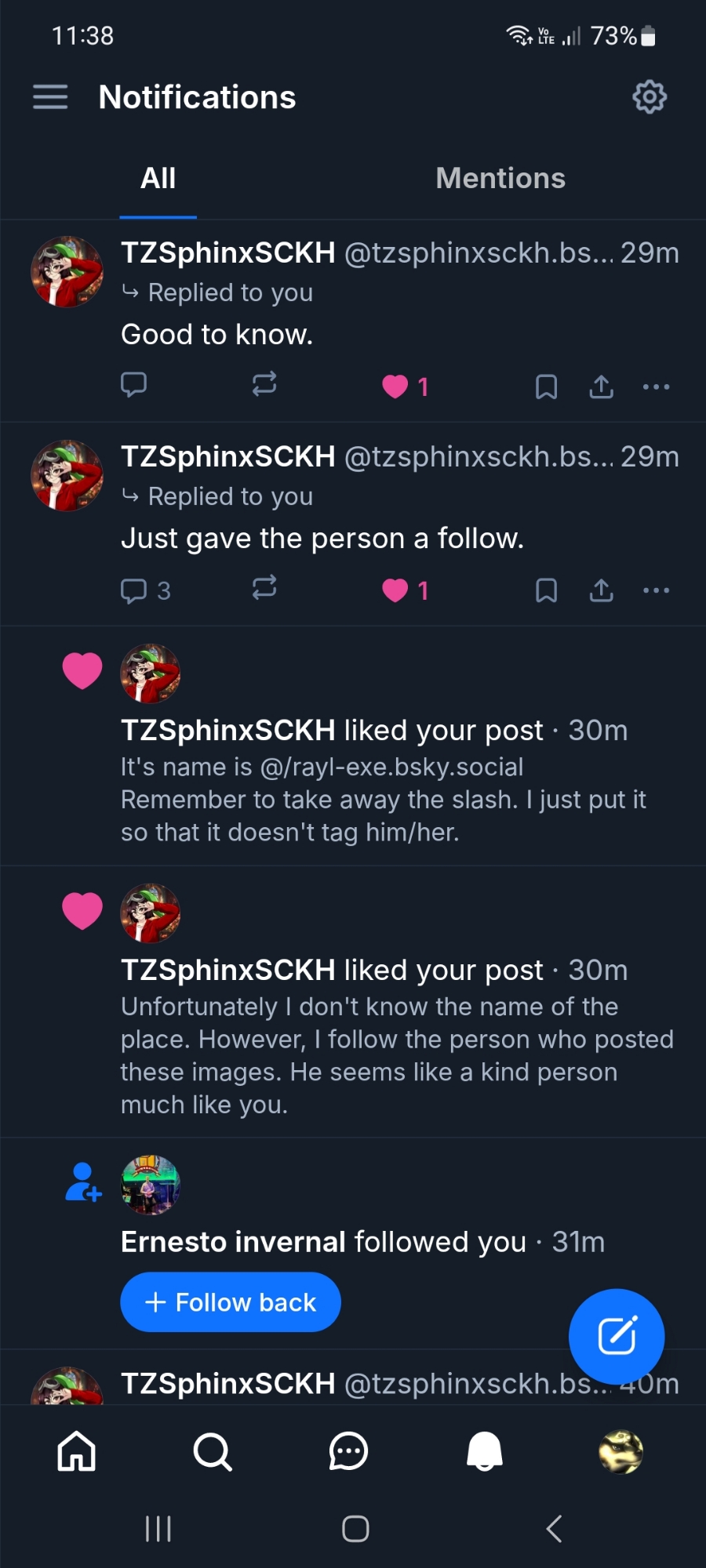706x1568 pixels.
Task: Compose a new post
Action: click(x=617, y=1336)
